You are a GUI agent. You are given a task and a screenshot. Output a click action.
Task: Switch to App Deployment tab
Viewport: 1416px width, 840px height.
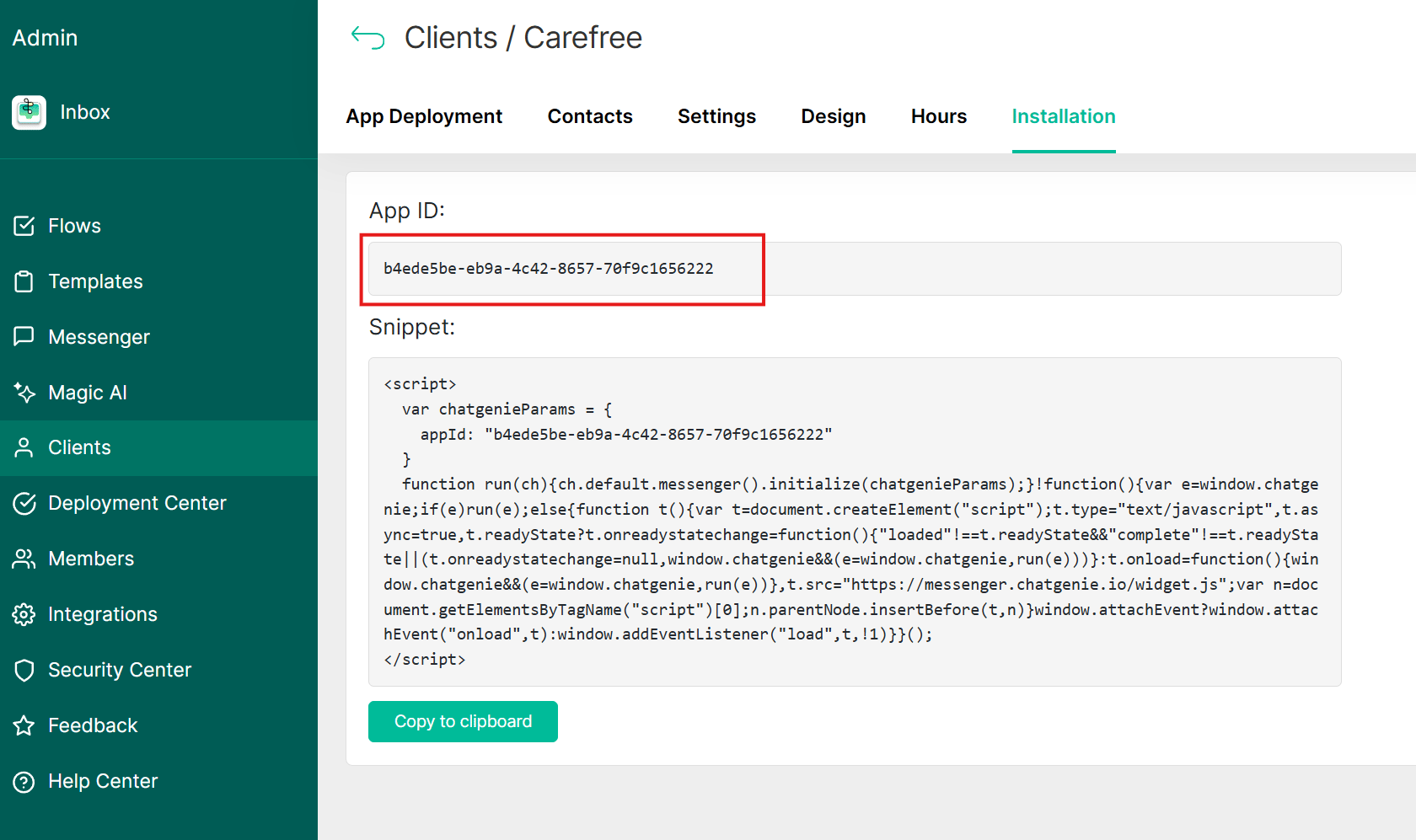[x=424, y=116]
